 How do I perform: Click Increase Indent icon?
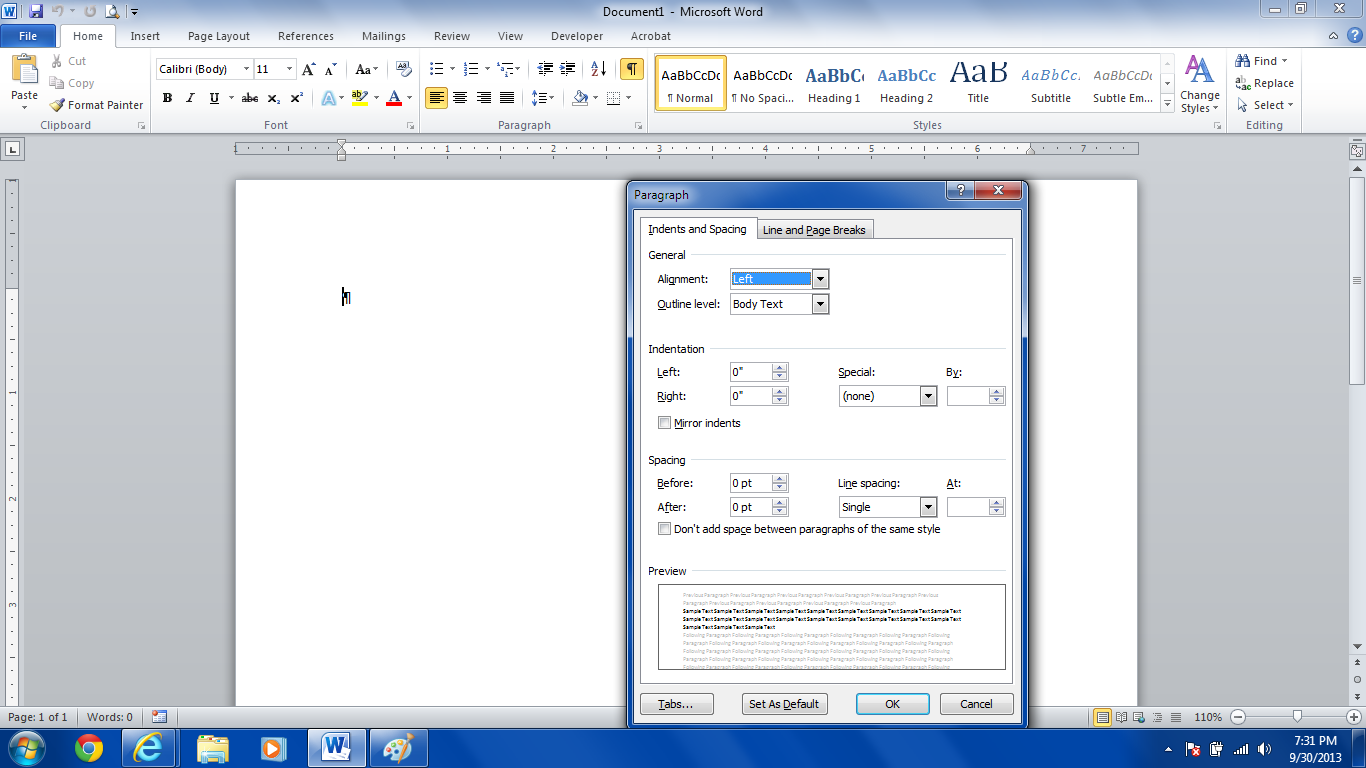[x=568, y=69]
